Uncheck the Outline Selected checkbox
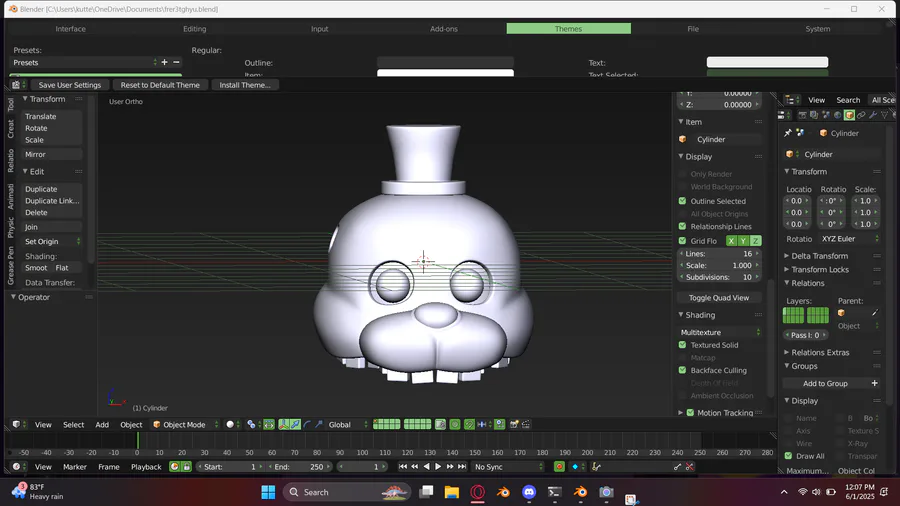 tap(682, 201)
